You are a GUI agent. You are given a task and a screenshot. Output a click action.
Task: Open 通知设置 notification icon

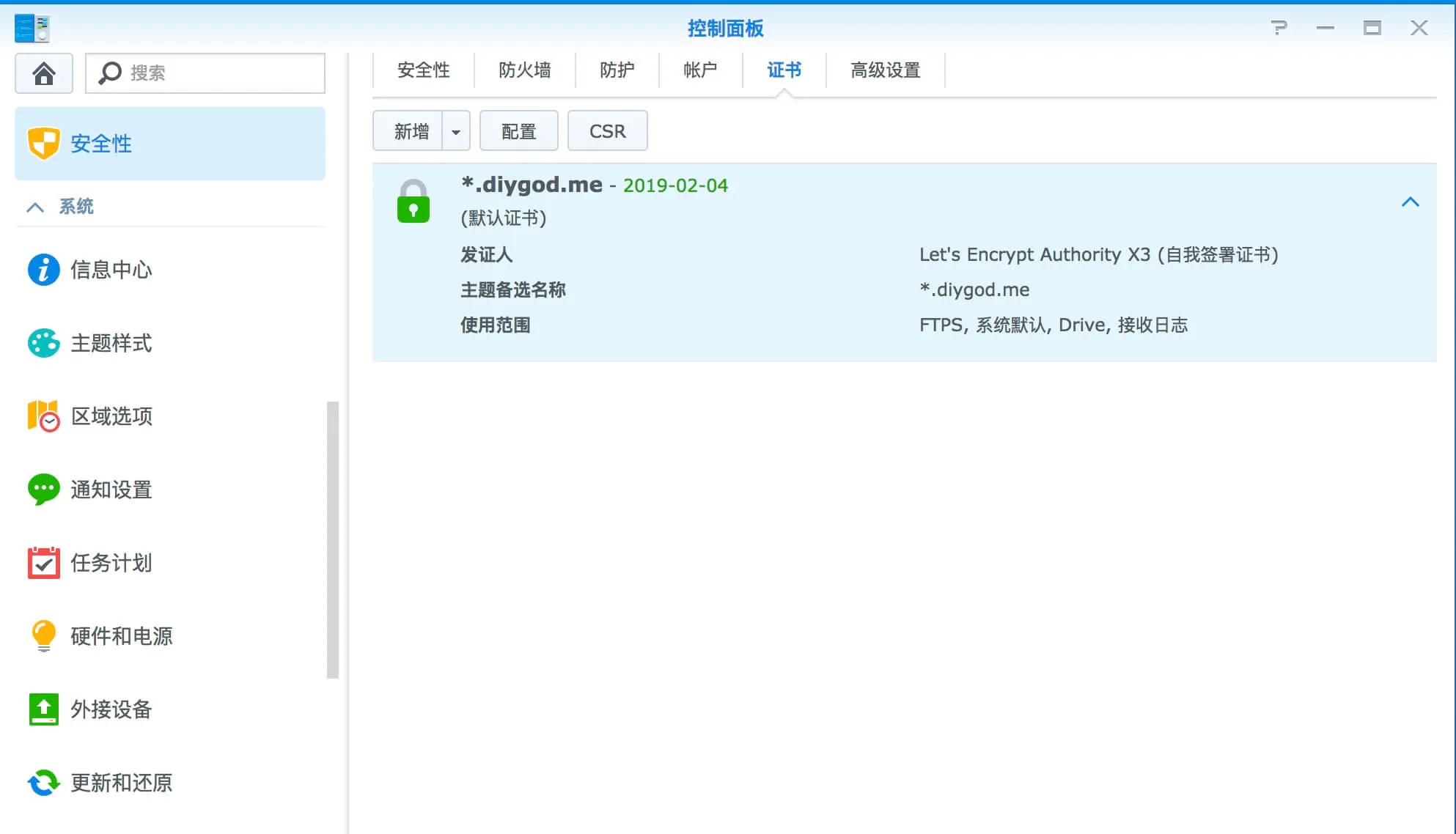click(43, 490)
